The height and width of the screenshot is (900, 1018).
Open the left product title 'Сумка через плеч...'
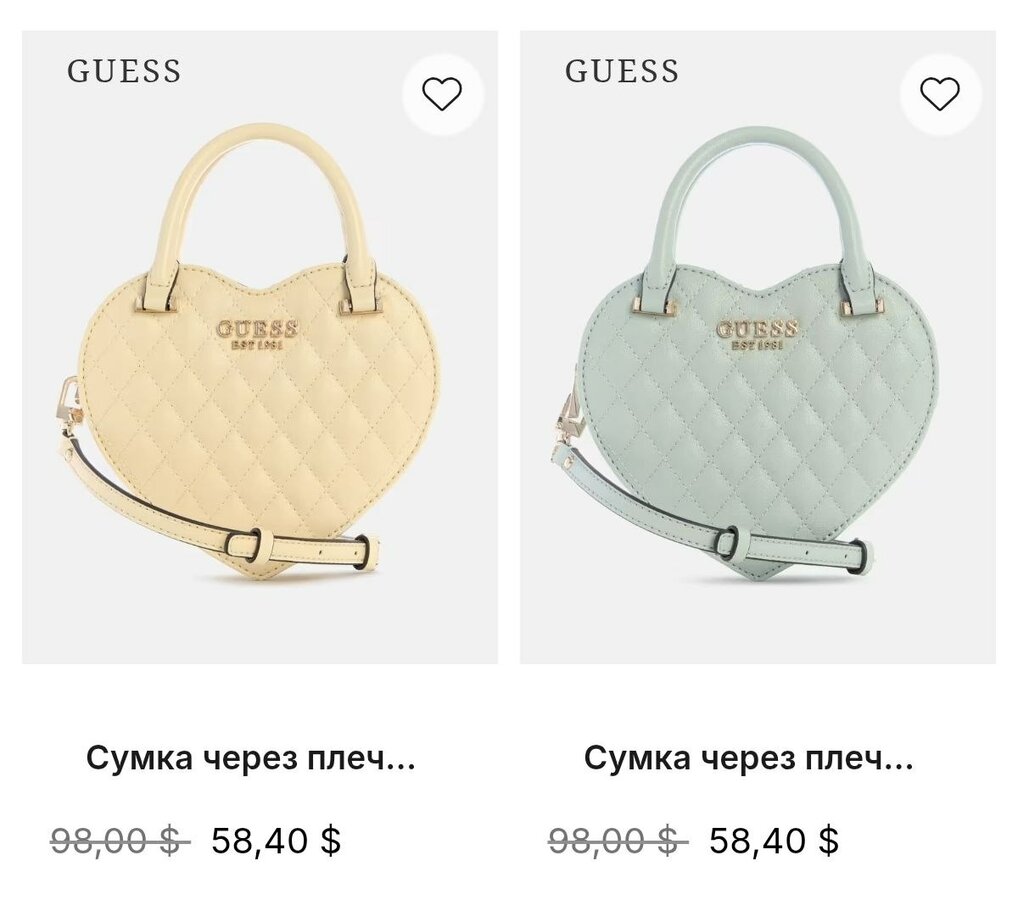point(250,759)
